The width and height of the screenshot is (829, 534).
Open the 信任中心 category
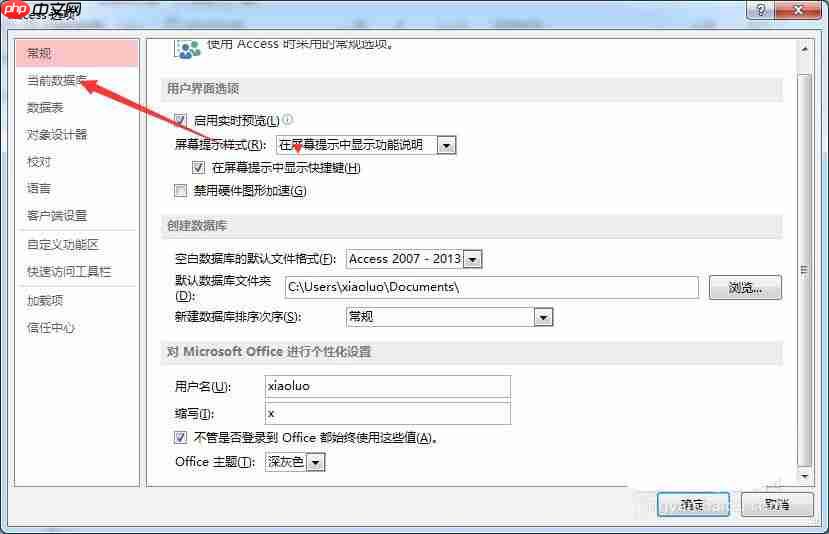pos(51,328)
